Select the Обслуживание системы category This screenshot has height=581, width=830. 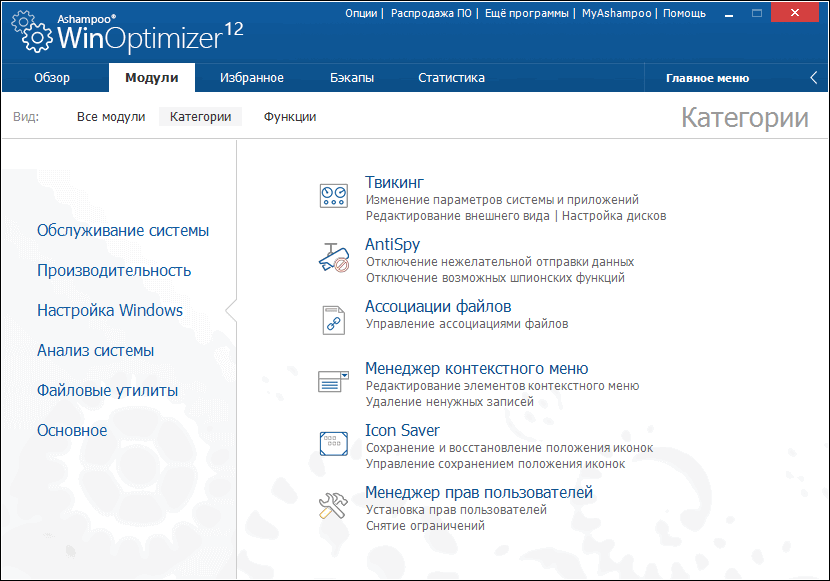click(x=123, y=231)
